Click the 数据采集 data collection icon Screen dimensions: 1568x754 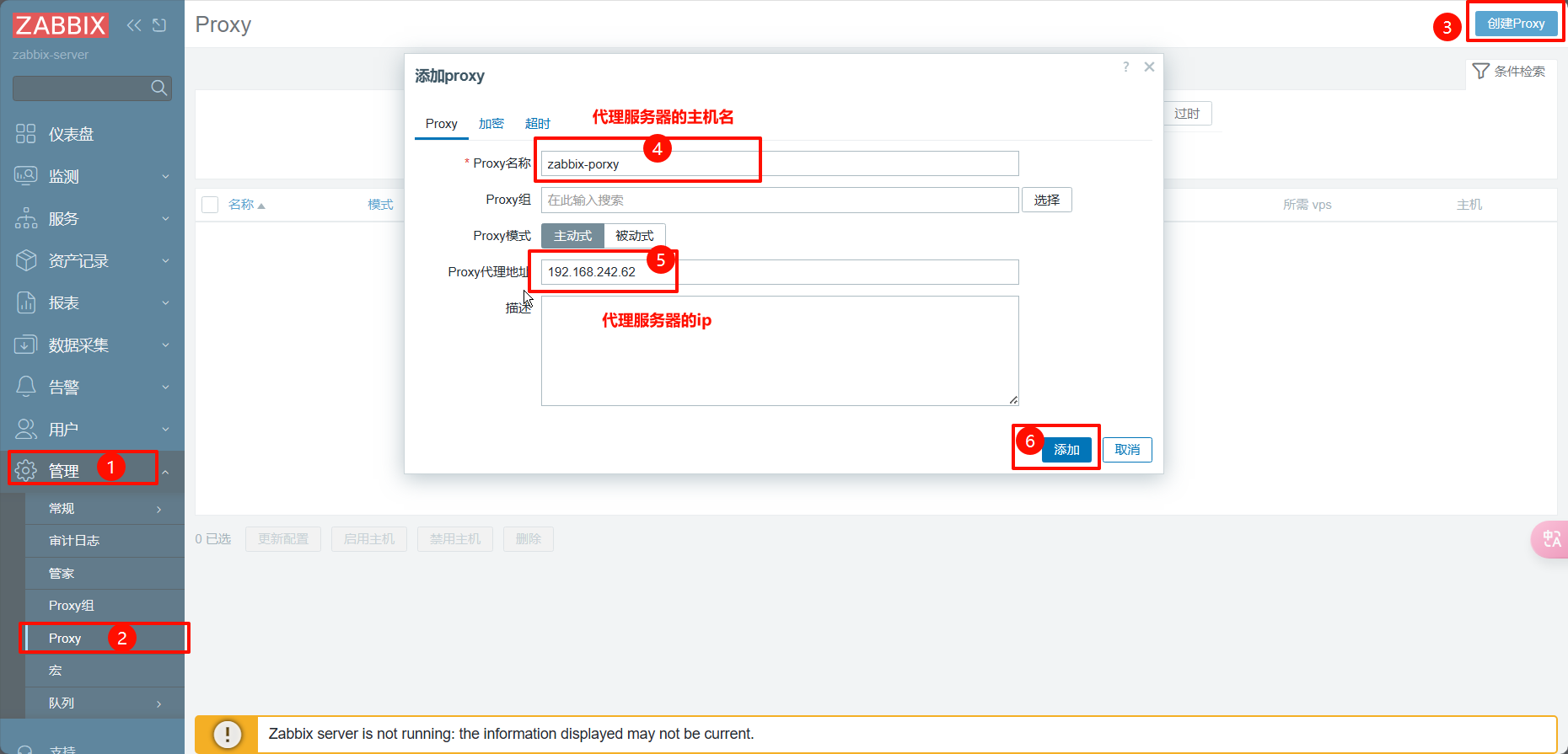click(26, 345)
